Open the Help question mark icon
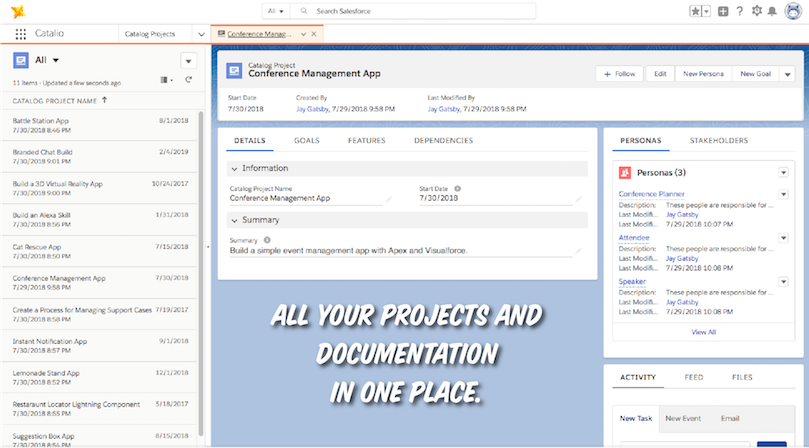The width and height of the screenshot is (809, 448). tap(739, 11)
